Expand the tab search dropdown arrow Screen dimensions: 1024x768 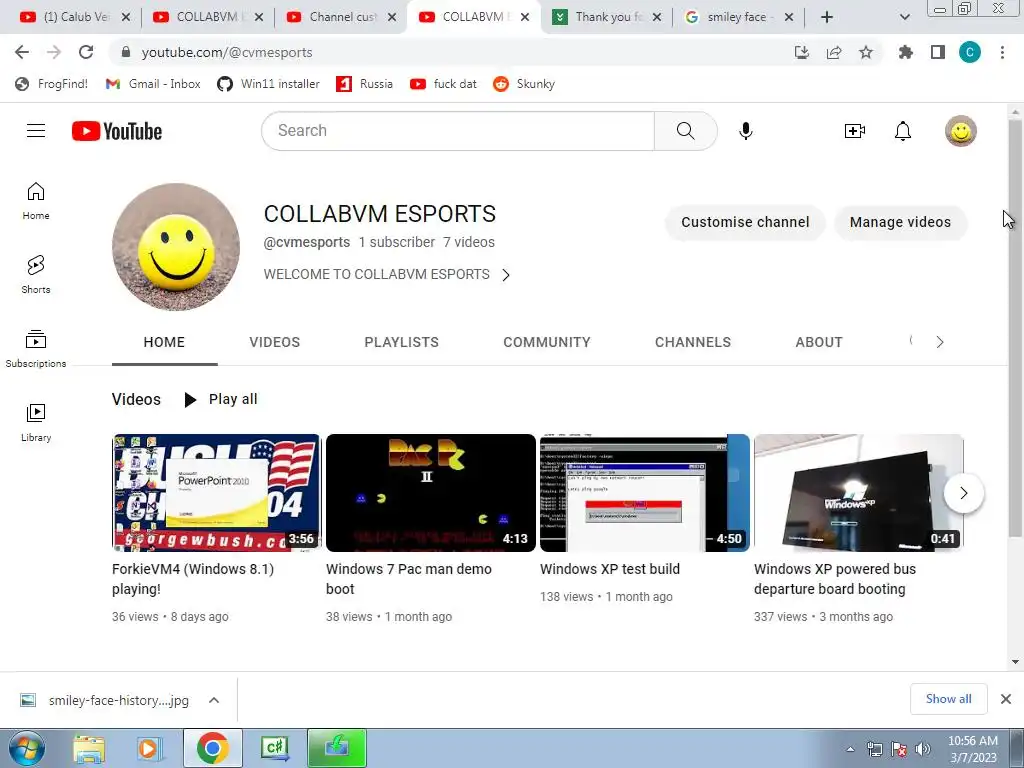904,17
